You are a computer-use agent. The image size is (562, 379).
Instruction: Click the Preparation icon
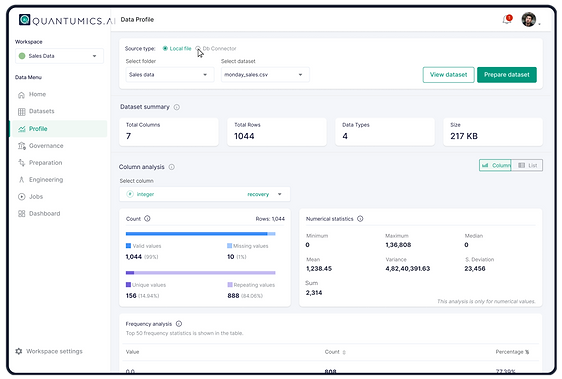pyautogui.click(x=22, y=162)
